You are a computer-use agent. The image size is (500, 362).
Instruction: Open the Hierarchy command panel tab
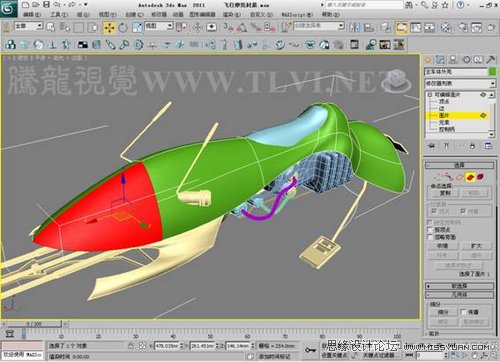453,60
